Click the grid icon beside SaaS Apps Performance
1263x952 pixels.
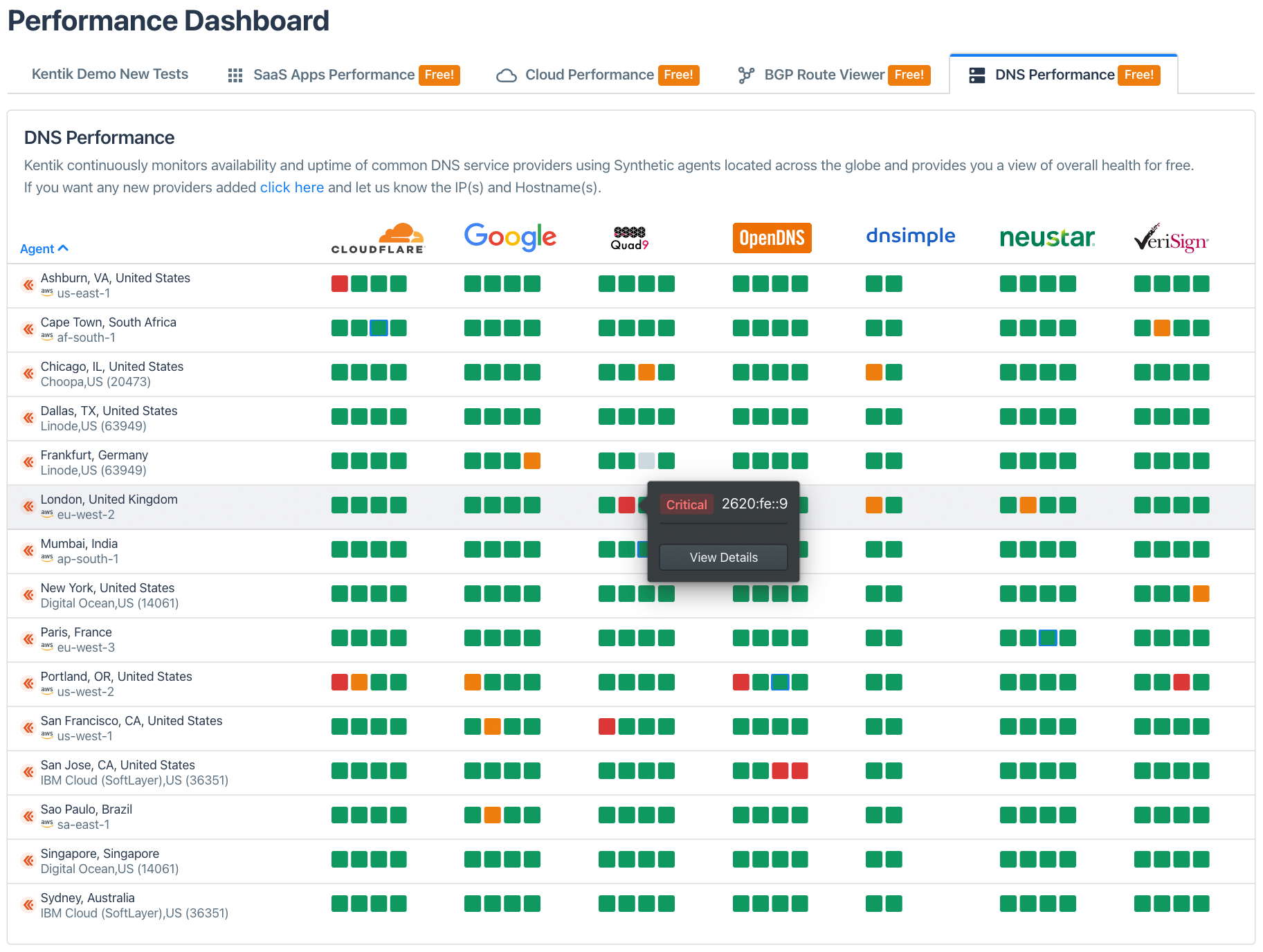coord(235,75)
